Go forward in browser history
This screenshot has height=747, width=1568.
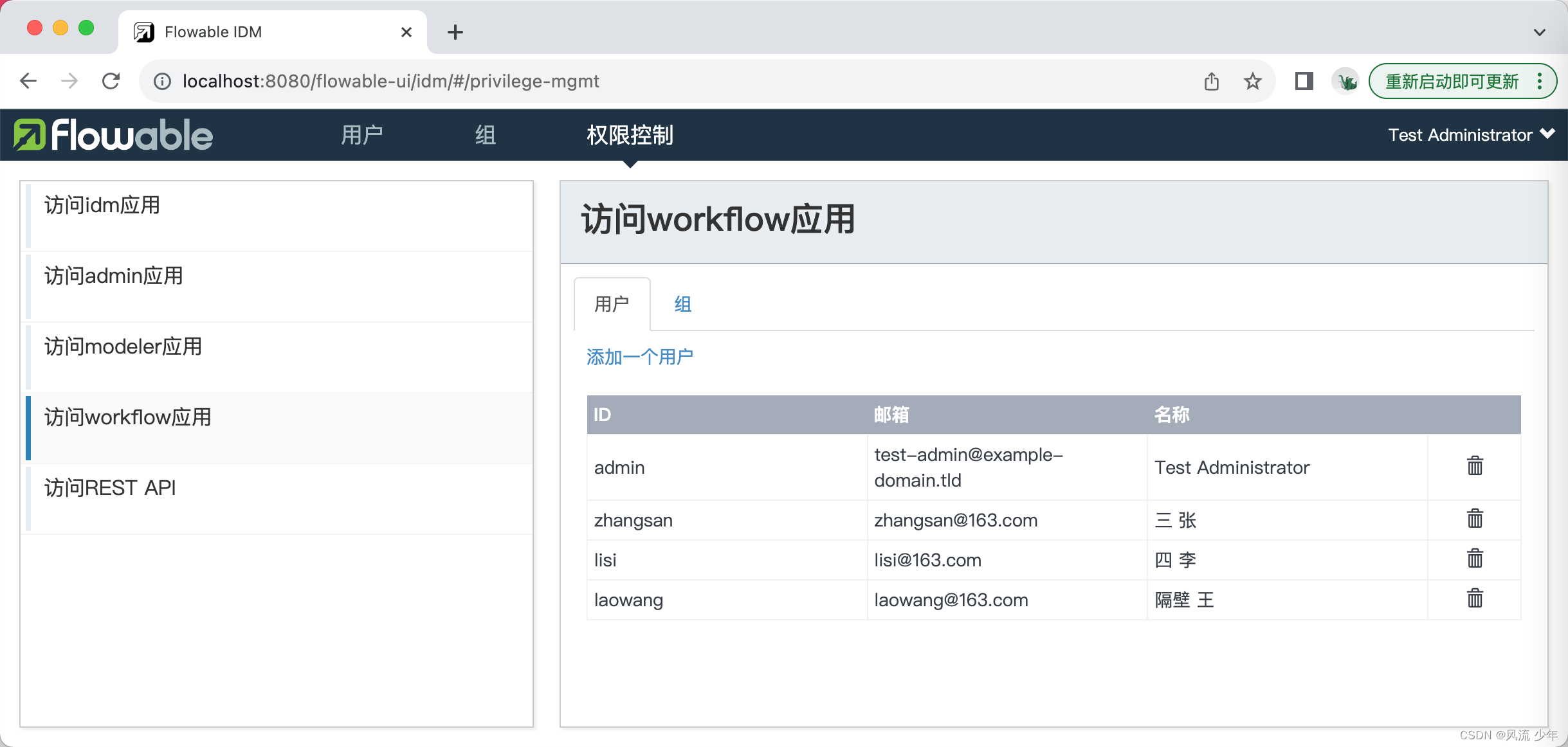pyautogui.click(x=69, y=81)
